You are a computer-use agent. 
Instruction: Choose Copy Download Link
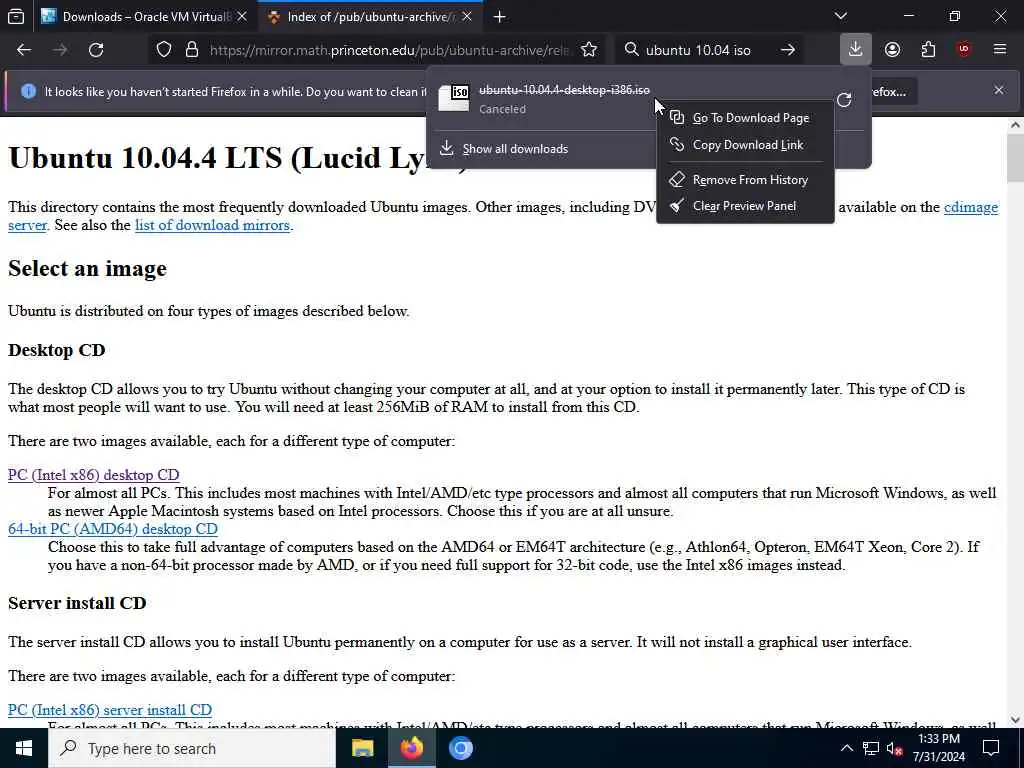click(x=745, y=145)
